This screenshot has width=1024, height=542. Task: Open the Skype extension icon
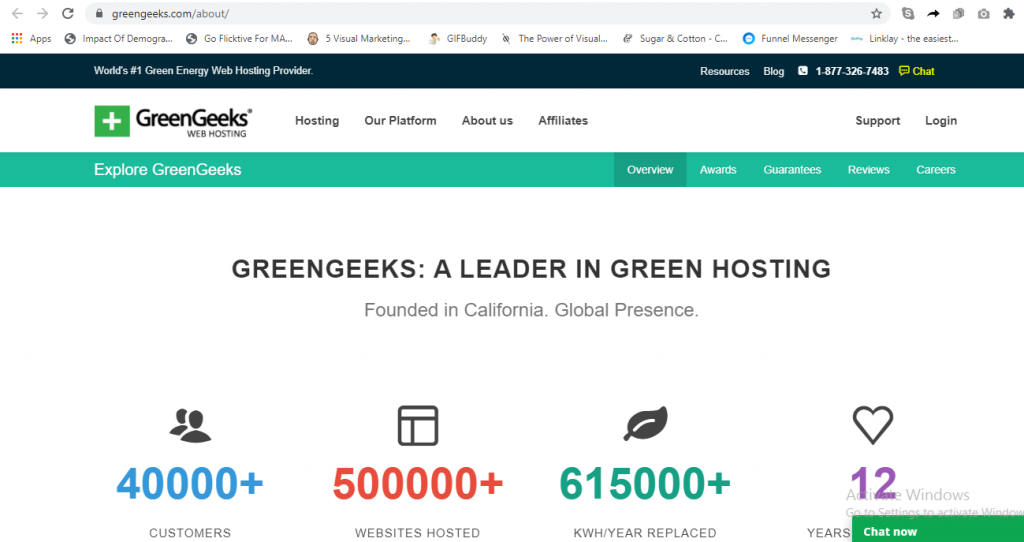[x=908, y=13]
